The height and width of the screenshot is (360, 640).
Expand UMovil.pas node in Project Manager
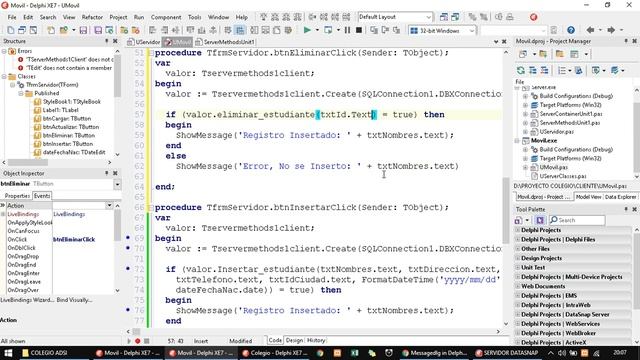[525, 167]
